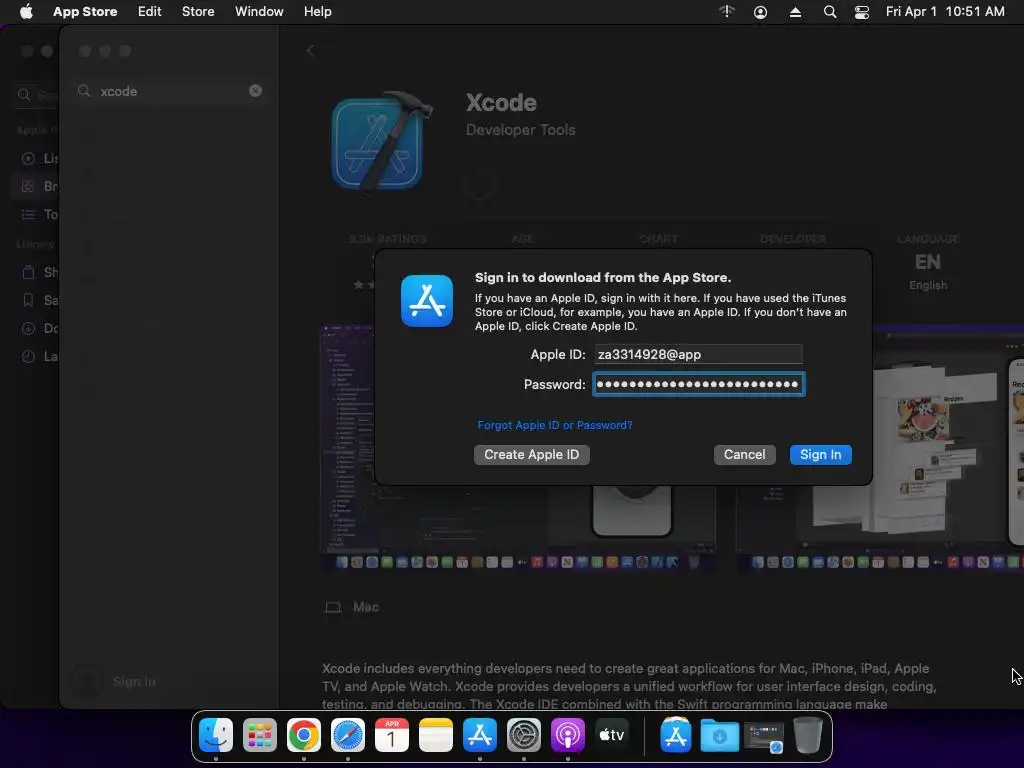Click the Developer Tools category label
The height and width of the screenshot is (768, 1024).
[520, 130]
